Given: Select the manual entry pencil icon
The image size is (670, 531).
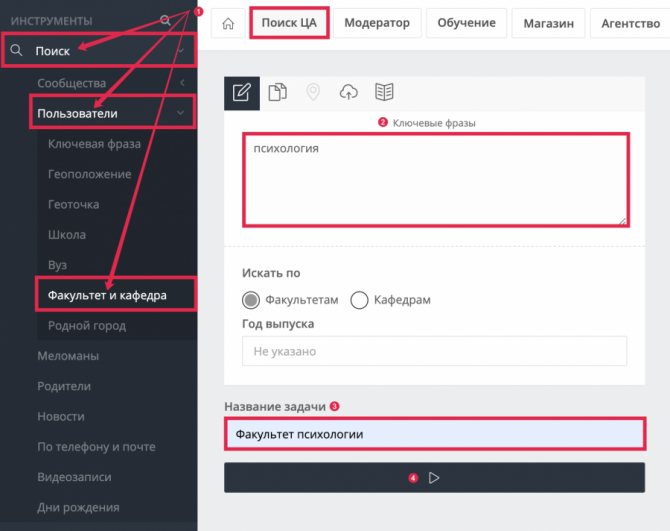Looking at the screenshot, I should (242, 93).
